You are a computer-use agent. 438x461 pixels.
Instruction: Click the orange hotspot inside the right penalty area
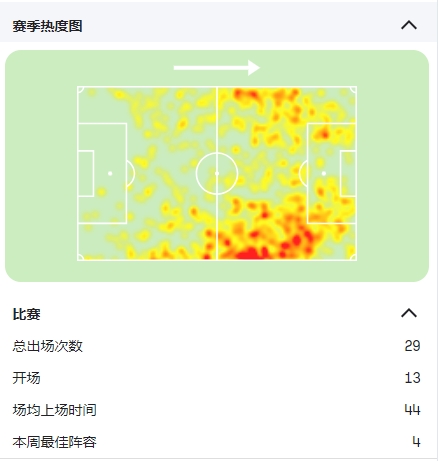tap(324, 134)
